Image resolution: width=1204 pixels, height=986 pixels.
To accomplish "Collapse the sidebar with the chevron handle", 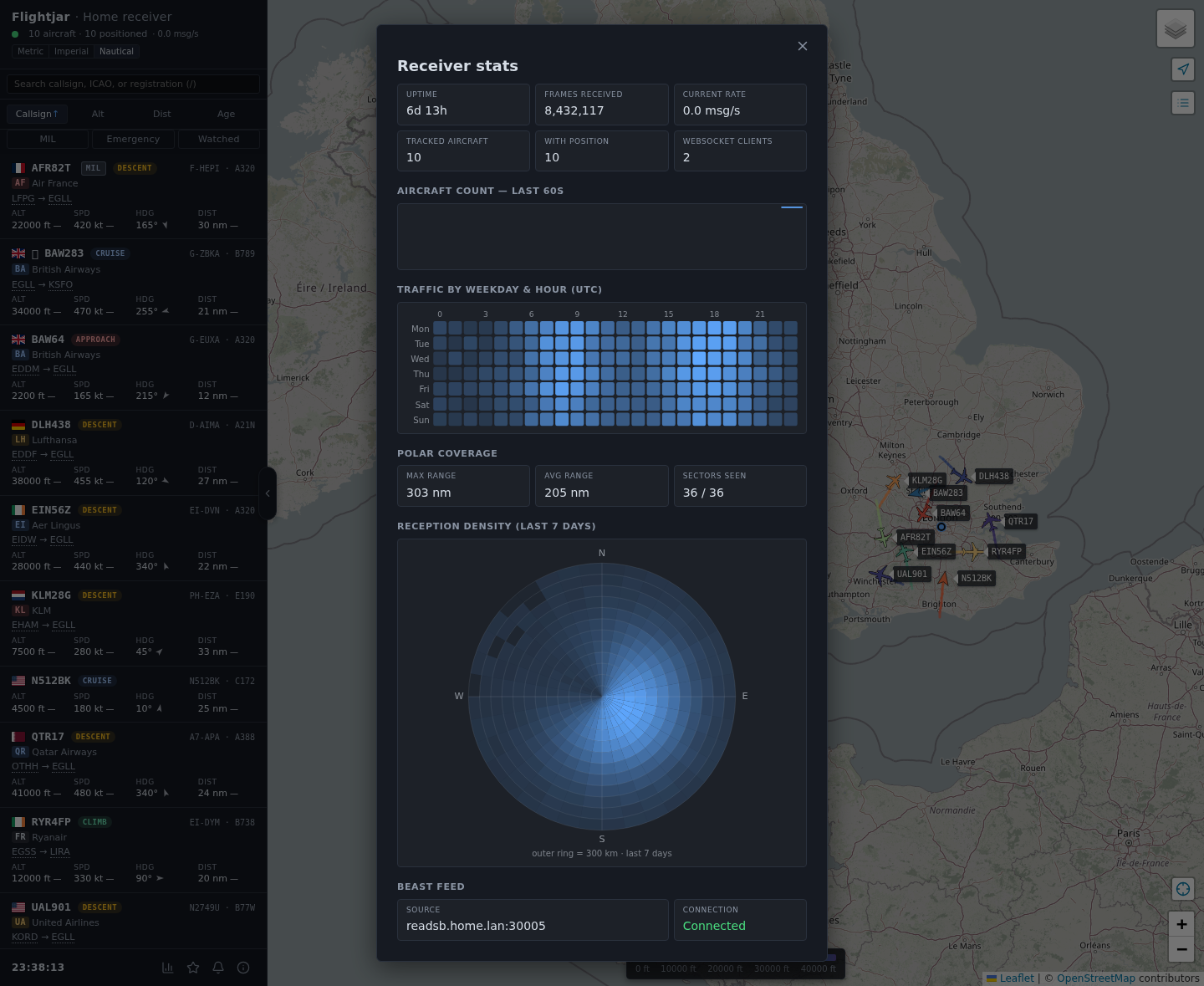I will (x=268, y=493).
